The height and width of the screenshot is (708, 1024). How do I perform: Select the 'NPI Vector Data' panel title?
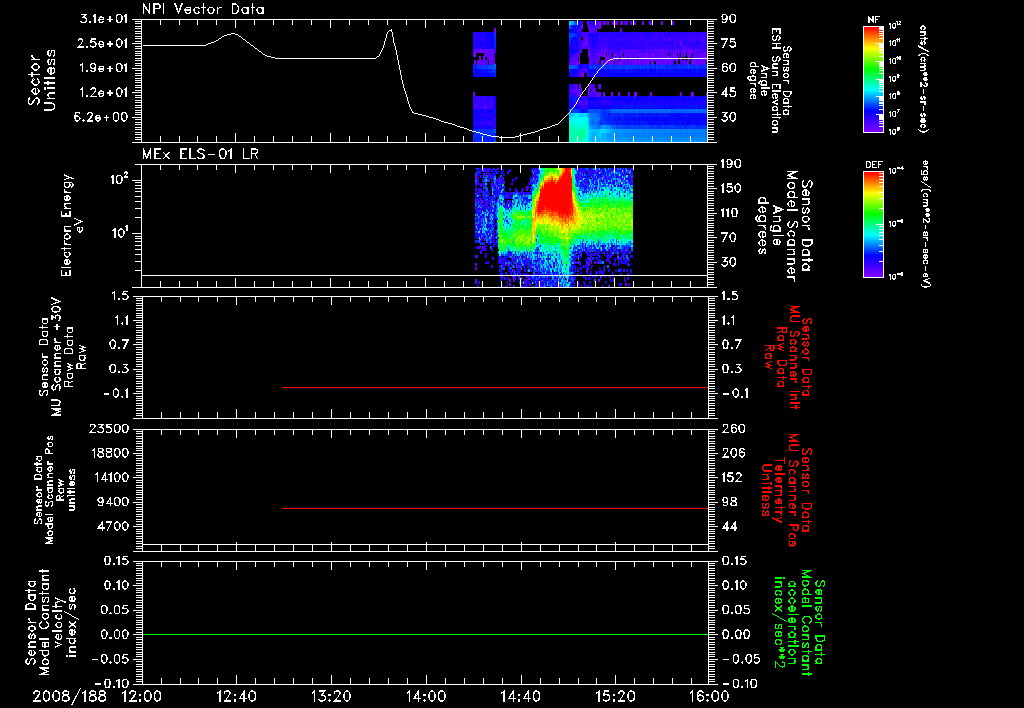(203, 9)
